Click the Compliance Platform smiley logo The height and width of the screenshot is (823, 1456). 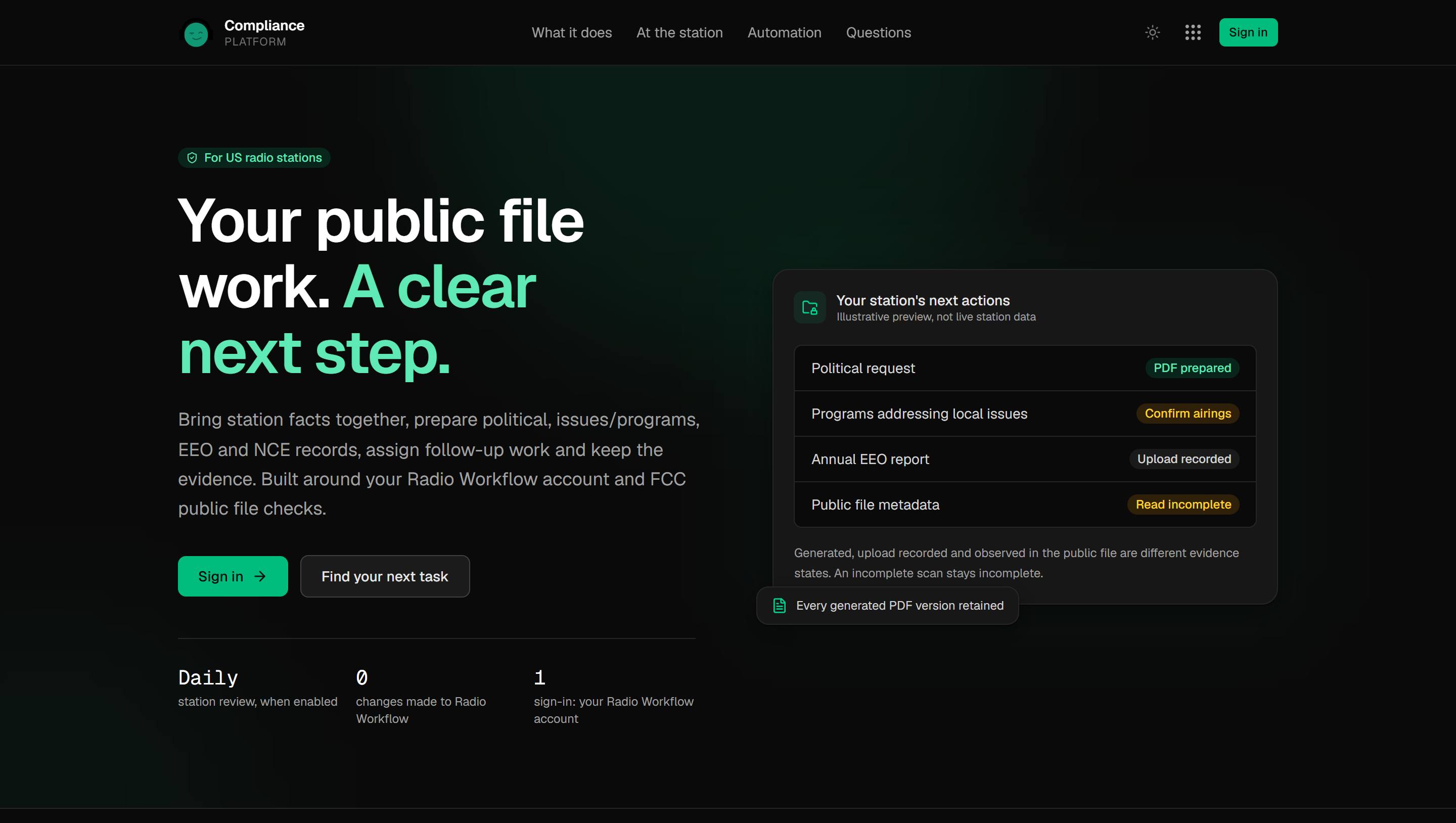point(196,33)
